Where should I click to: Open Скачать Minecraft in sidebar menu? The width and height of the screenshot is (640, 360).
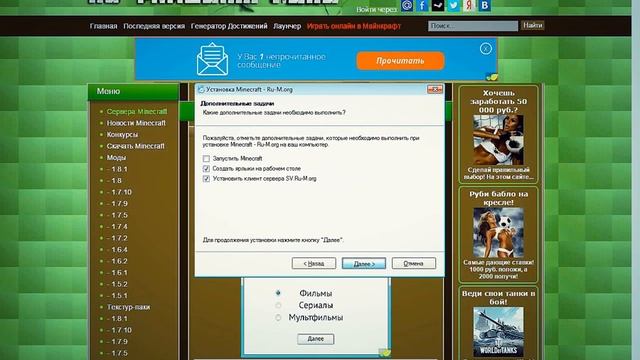click(136, 146)
